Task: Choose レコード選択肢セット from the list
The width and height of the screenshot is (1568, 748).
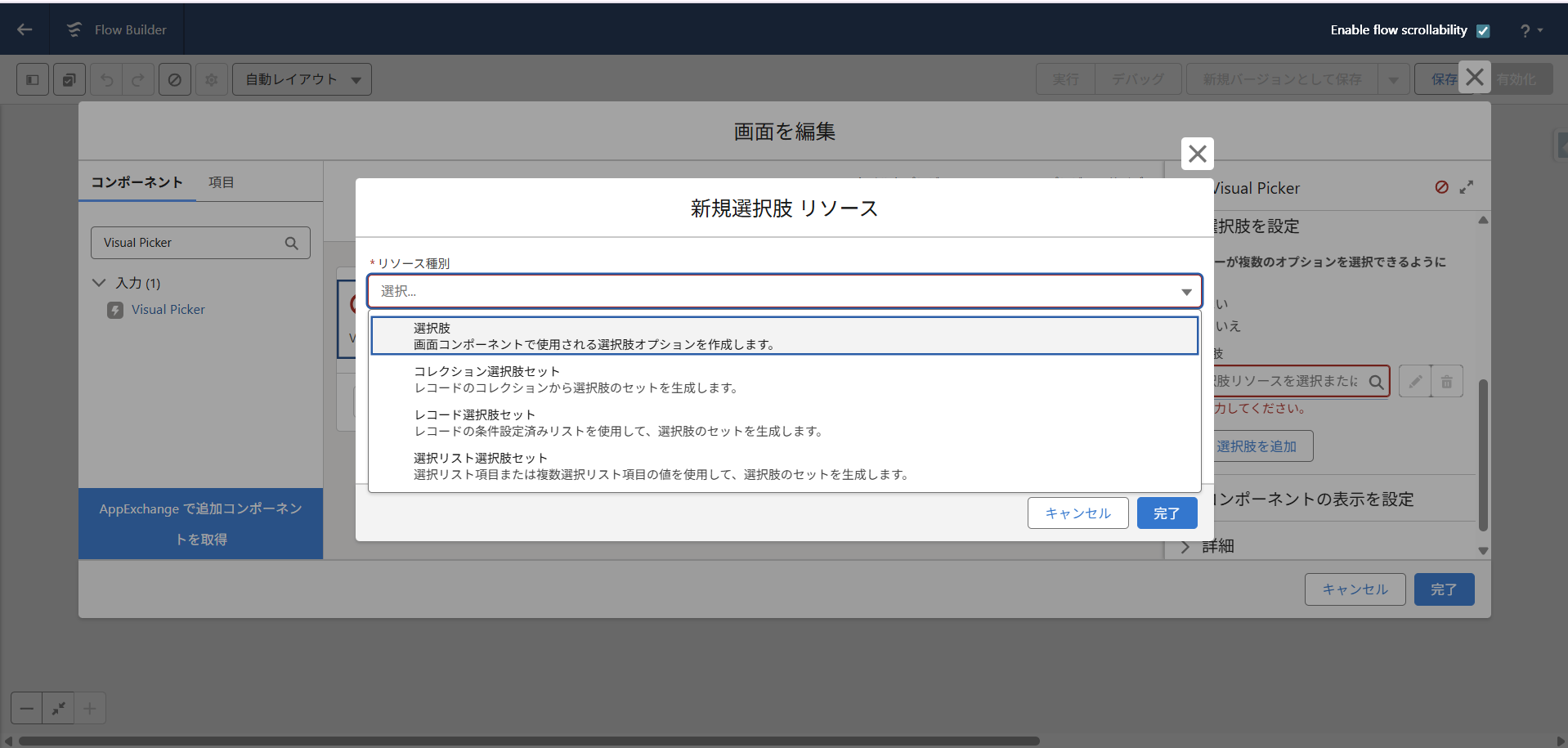Action: 784,423
